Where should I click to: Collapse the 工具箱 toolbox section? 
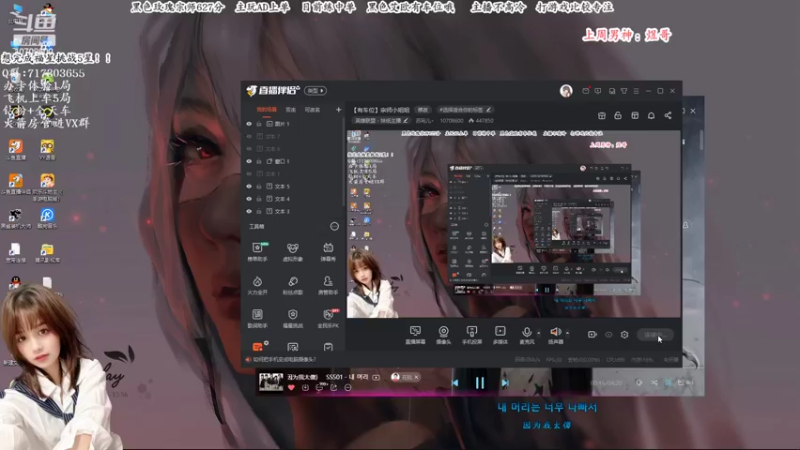[x=334, y=226]
